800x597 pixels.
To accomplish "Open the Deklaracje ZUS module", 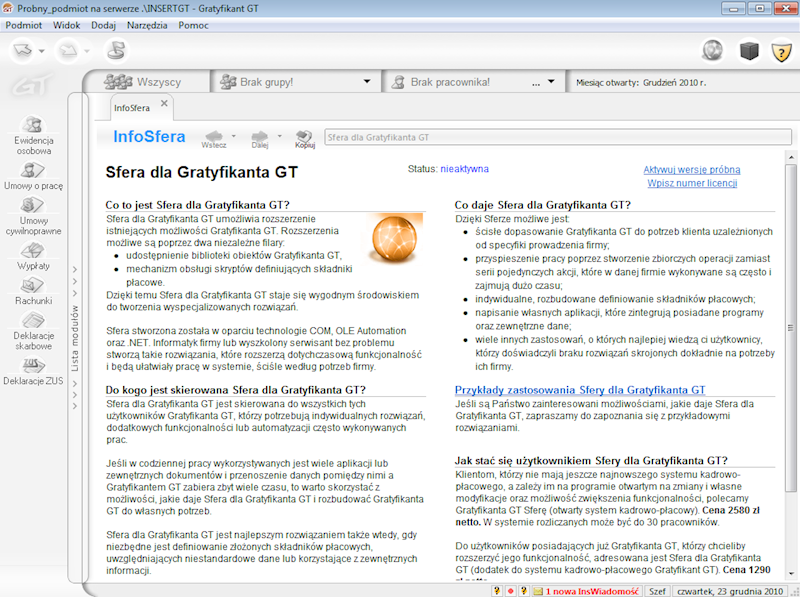I will [33, 371].
